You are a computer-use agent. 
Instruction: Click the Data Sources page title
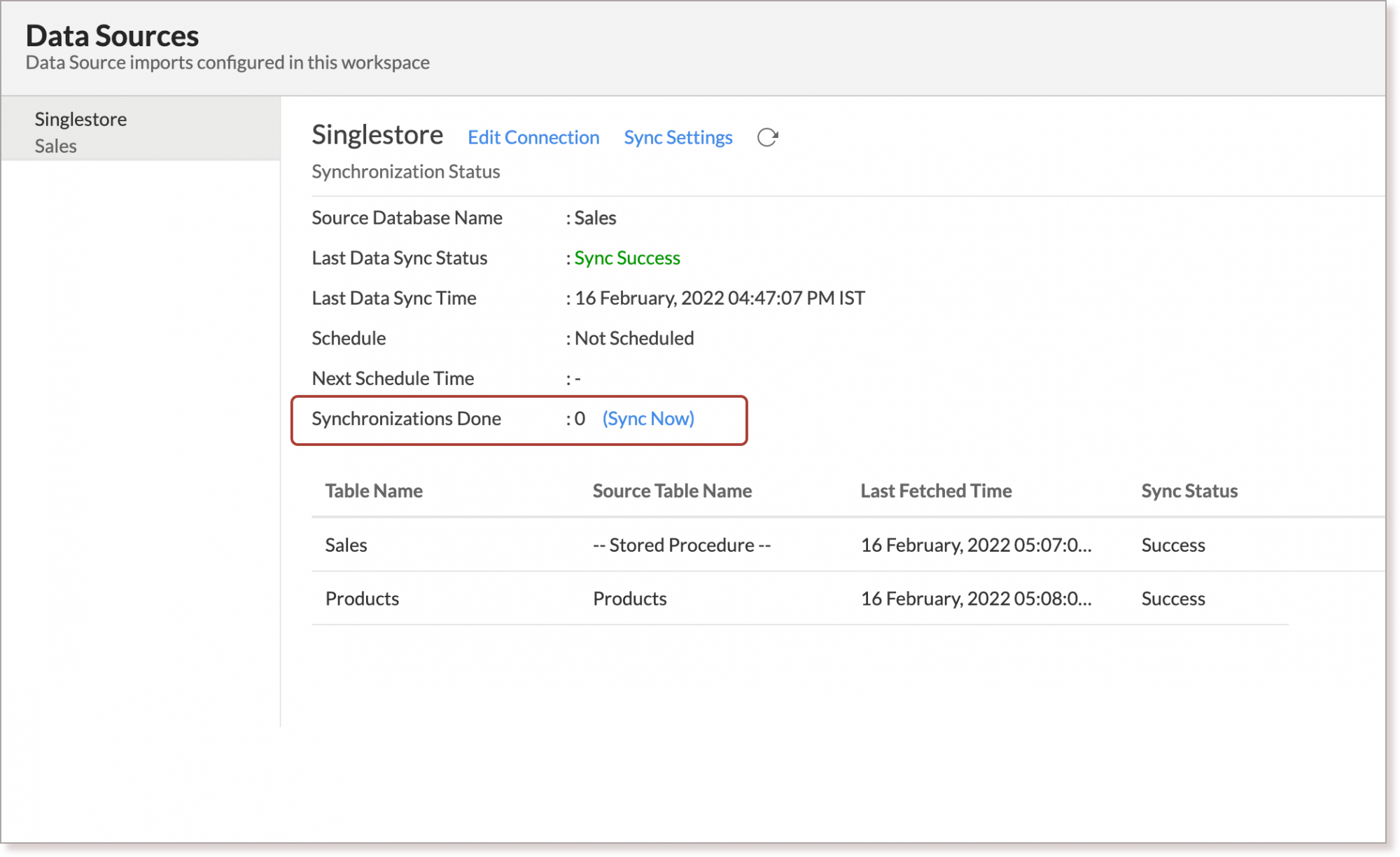click(112, 35)
